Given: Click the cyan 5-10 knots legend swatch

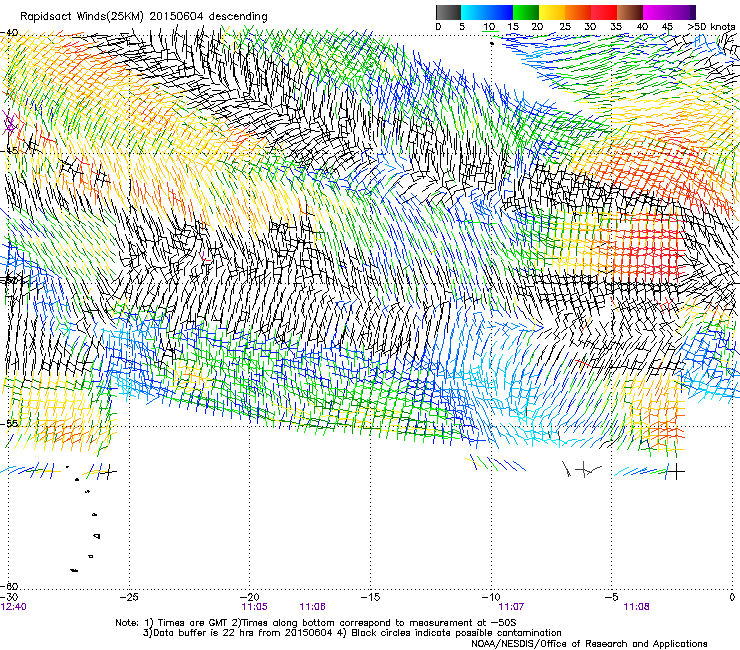Looking at the screenshot, I should (474, 12).
